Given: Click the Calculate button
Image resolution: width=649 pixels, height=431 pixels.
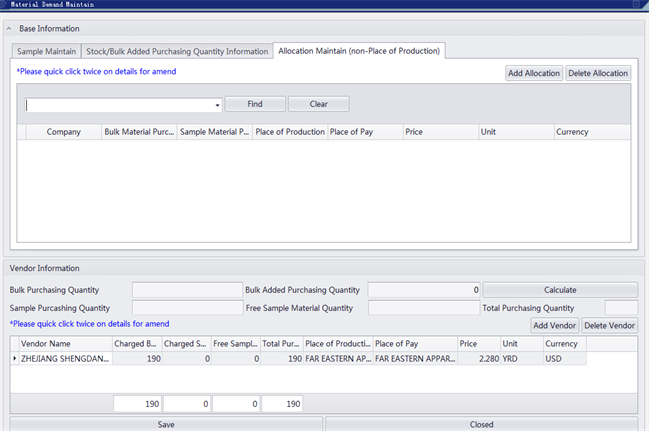Looking at the screenshot, I should [x=560, y=290].
